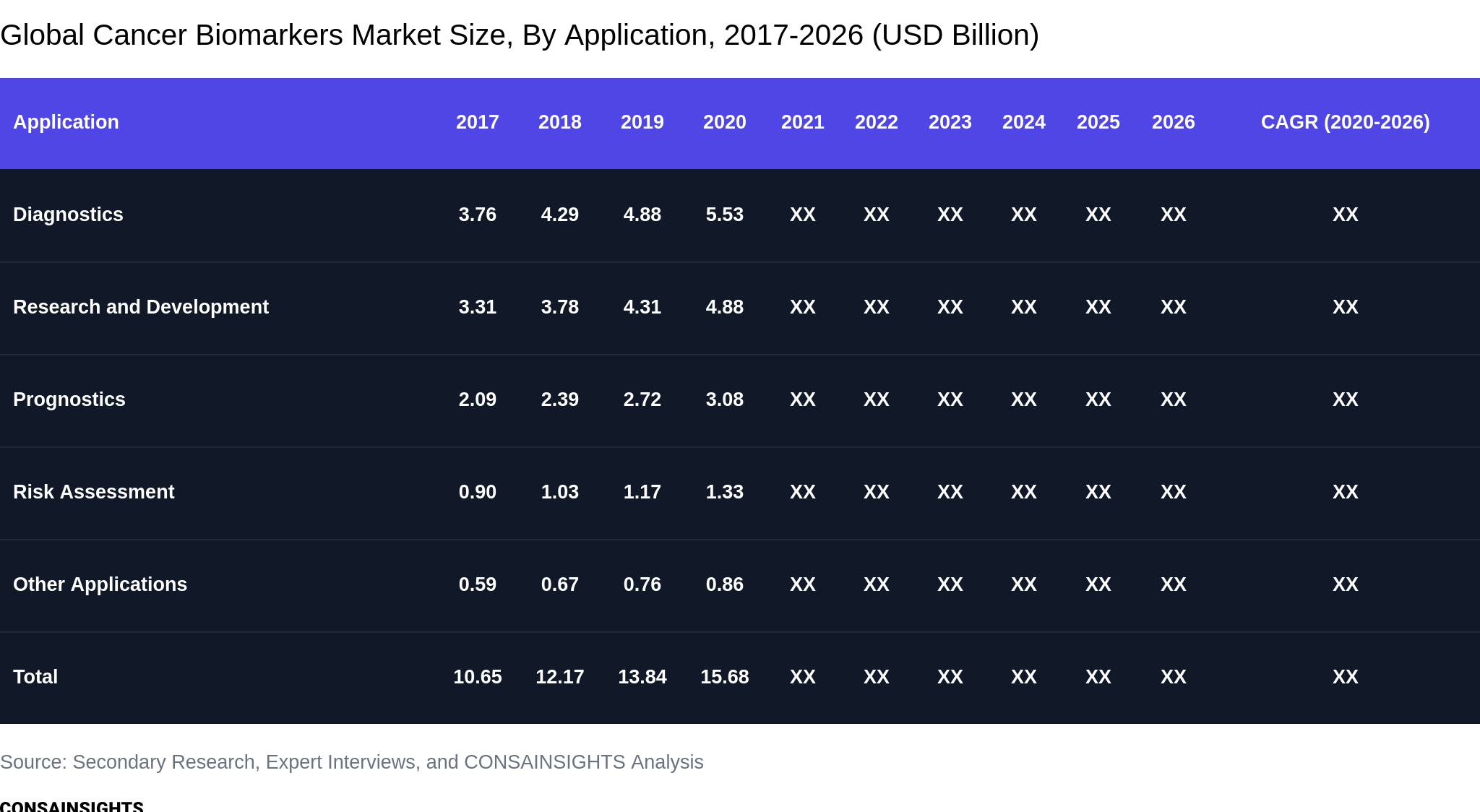The image size is (1480, 812).
Task: Select the 2022 column header
Action: click(x=877, y=122)
